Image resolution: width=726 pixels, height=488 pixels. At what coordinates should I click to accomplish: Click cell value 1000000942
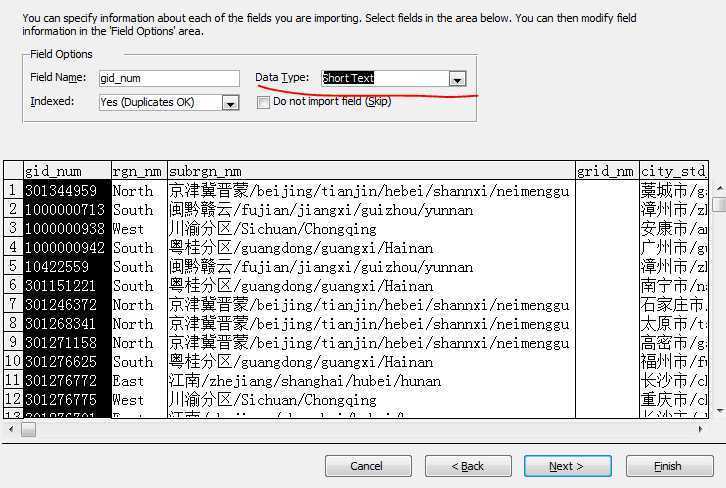pos(67,247)
